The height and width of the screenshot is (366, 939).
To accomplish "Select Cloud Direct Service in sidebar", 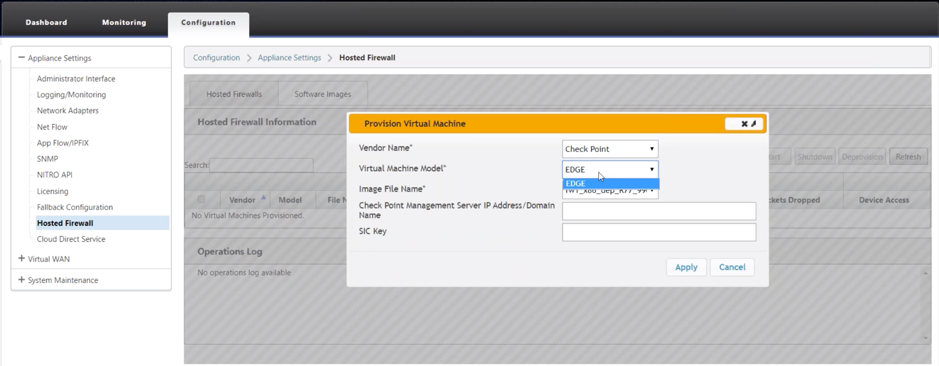I will click(x=71, y=239).
